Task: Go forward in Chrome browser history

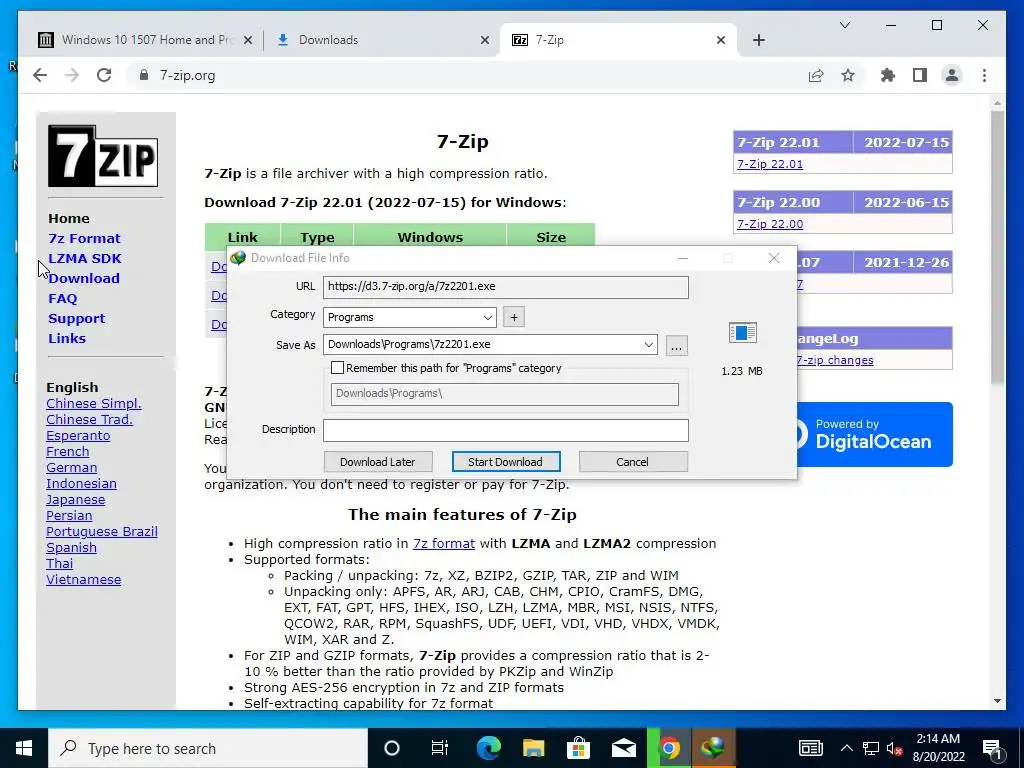Action: coord(72,75)
